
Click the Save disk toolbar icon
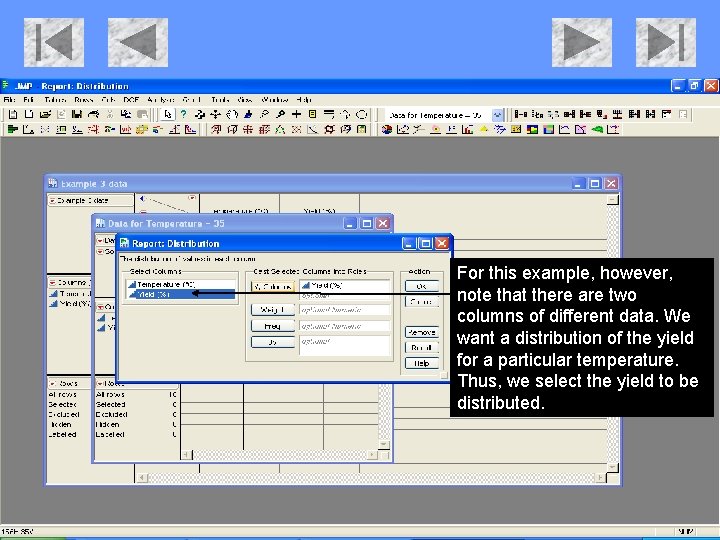click(x=77, y=114)
